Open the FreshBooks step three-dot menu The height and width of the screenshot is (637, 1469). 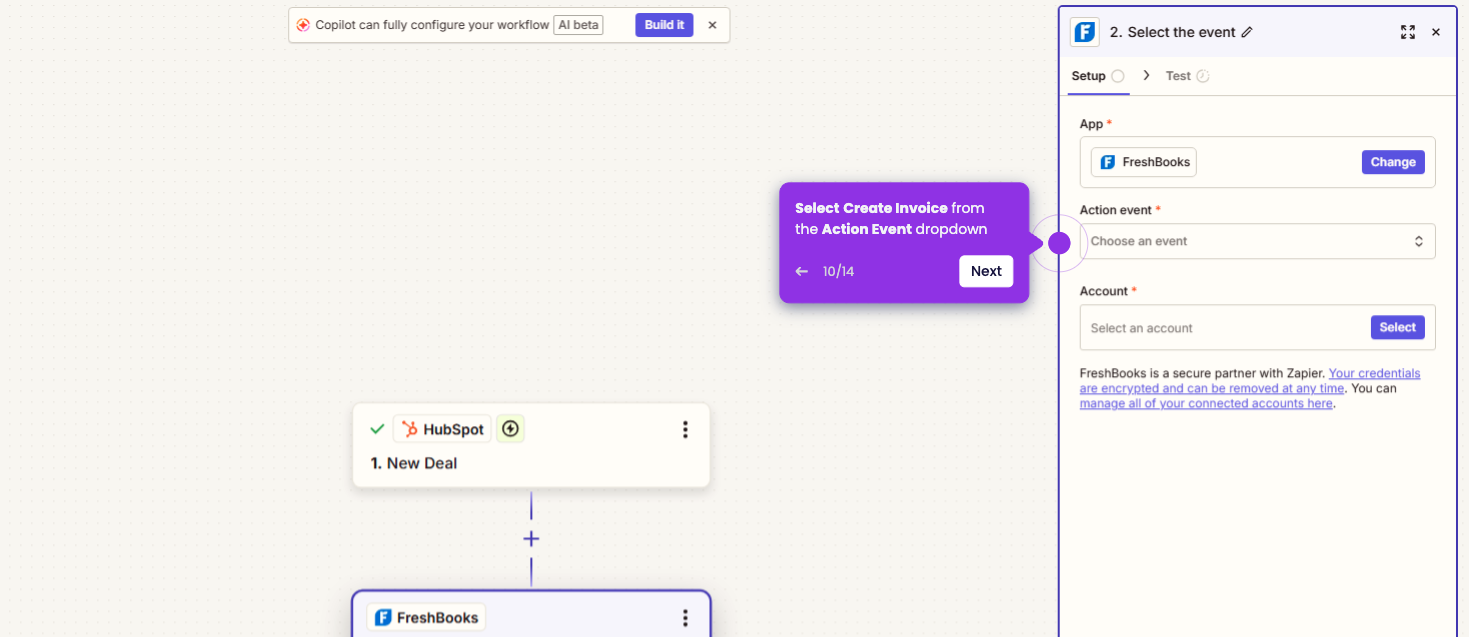(685, 618)
